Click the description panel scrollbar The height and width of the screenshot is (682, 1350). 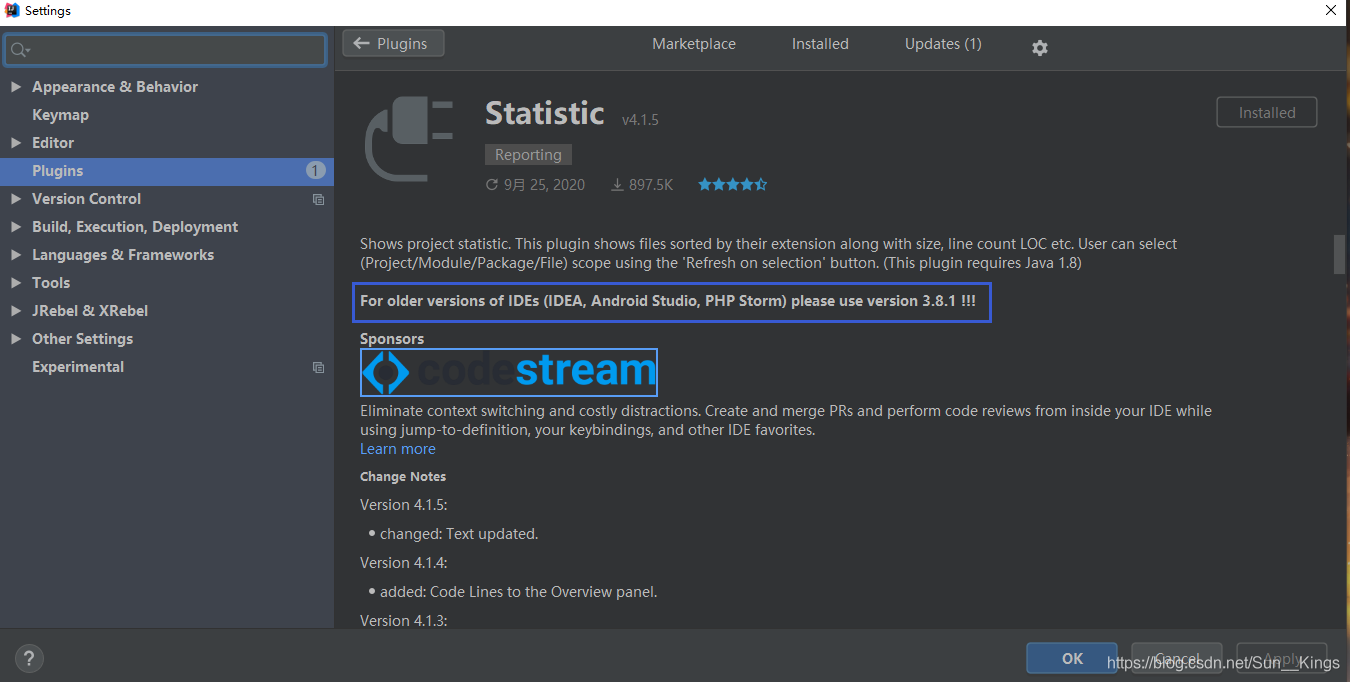coord(1340,253)
